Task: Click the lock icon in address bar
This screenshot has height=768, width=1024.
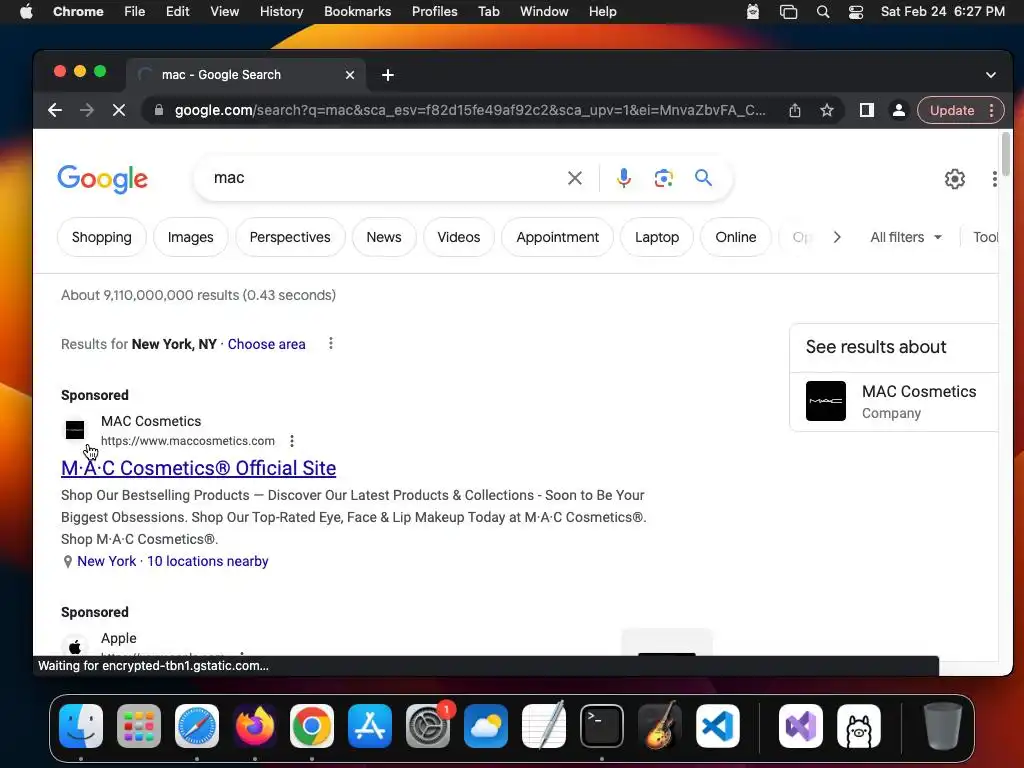Action: pos(159,110)
